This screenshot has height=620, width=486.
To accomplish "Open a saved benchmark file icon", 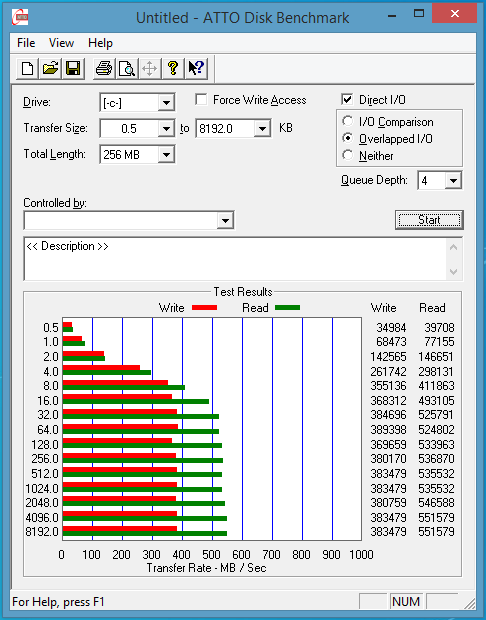I will (x=50, y=68).
